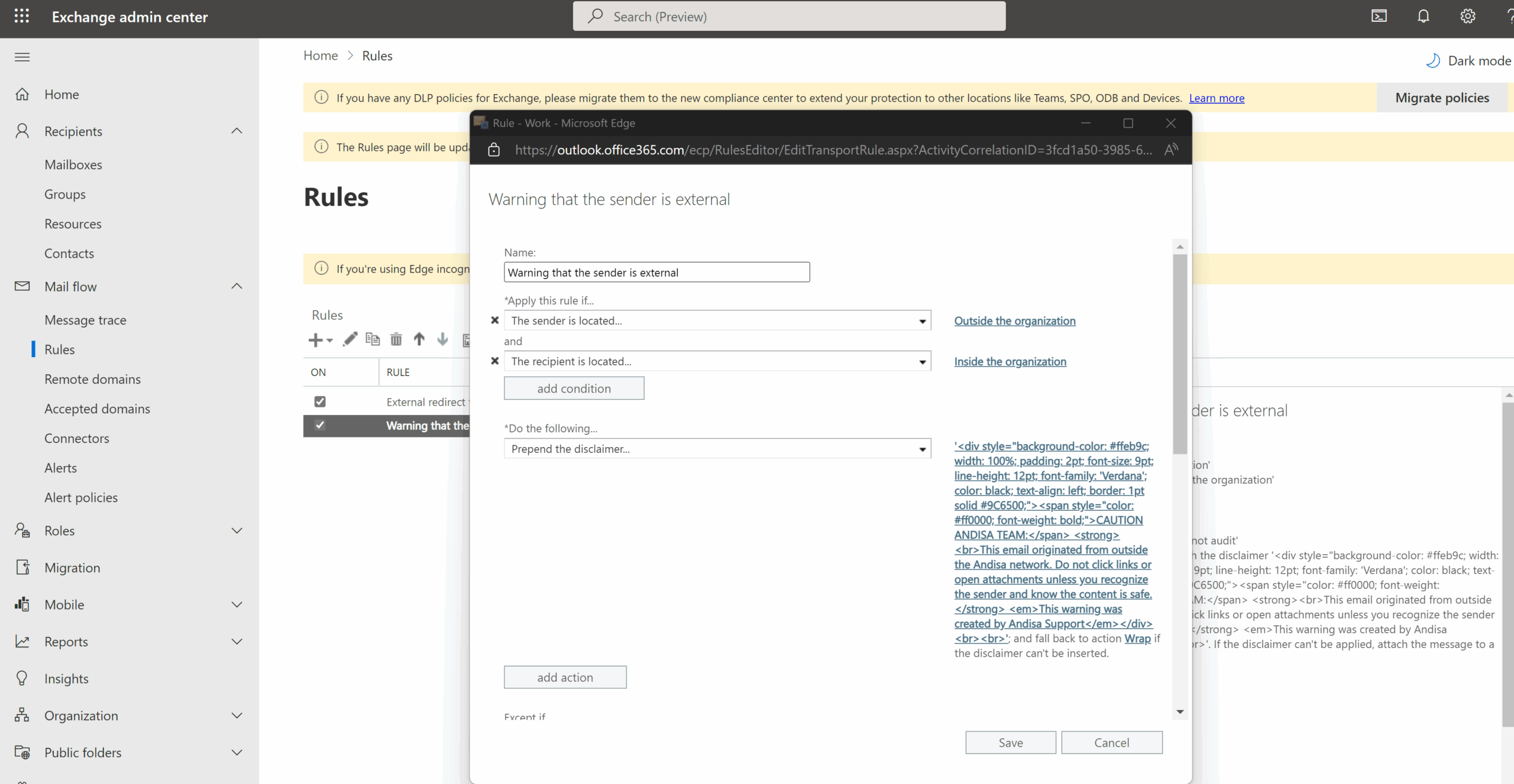Open Connectors in the sidebar
Screen dimensions: 1514x784
coord(77,438)
